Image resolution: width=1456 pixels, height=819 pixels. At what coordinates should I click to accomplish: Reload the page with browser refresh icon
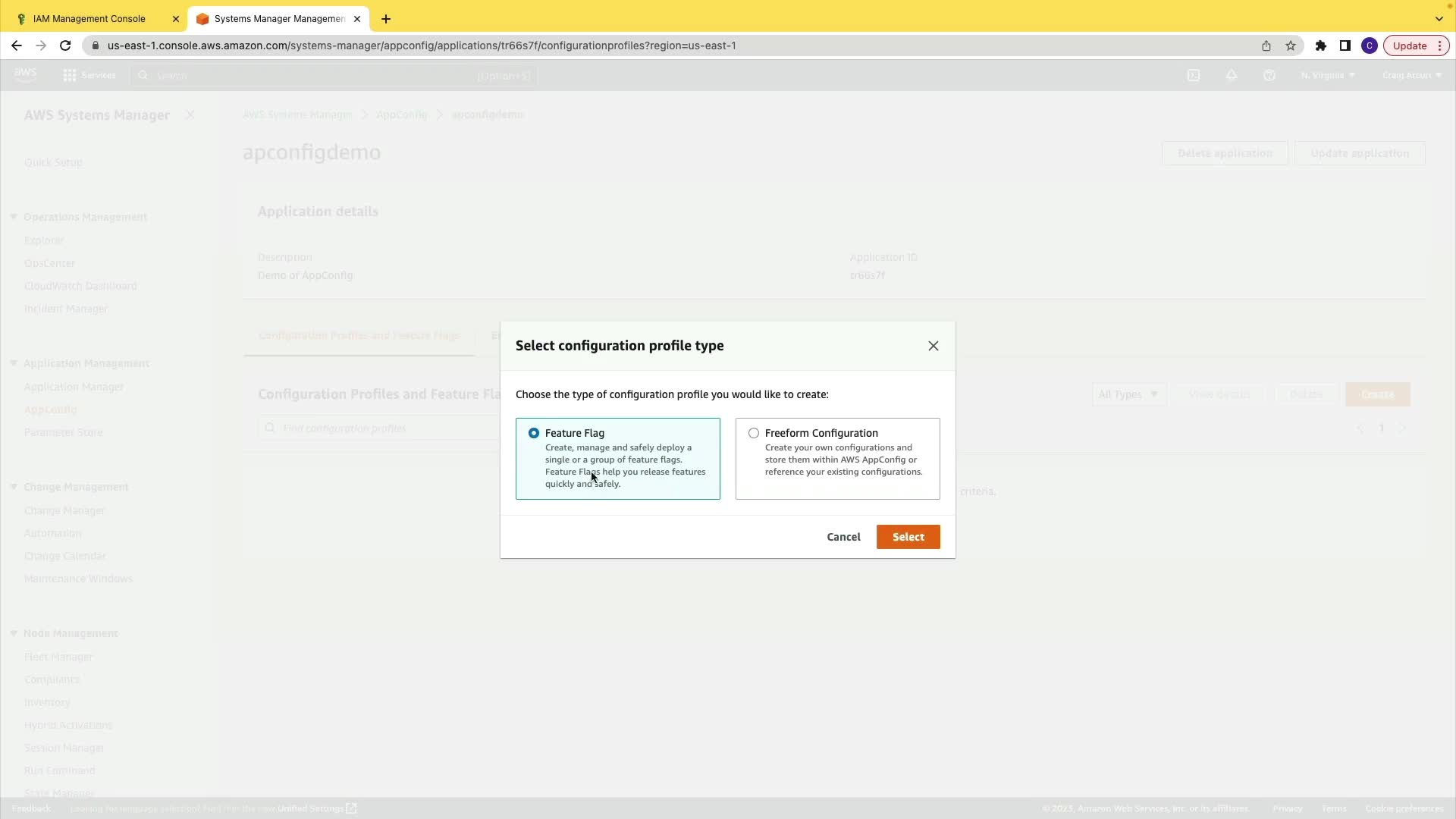(x=65, y=45)
